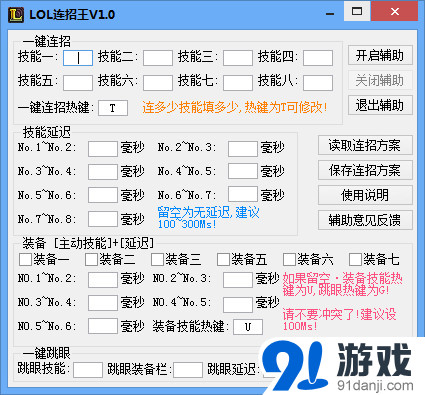Viewport: 425px width, 395px height.
Task: Focus 技能延迟 No.3~No.4 delay field
Action: tap(103, 171)
